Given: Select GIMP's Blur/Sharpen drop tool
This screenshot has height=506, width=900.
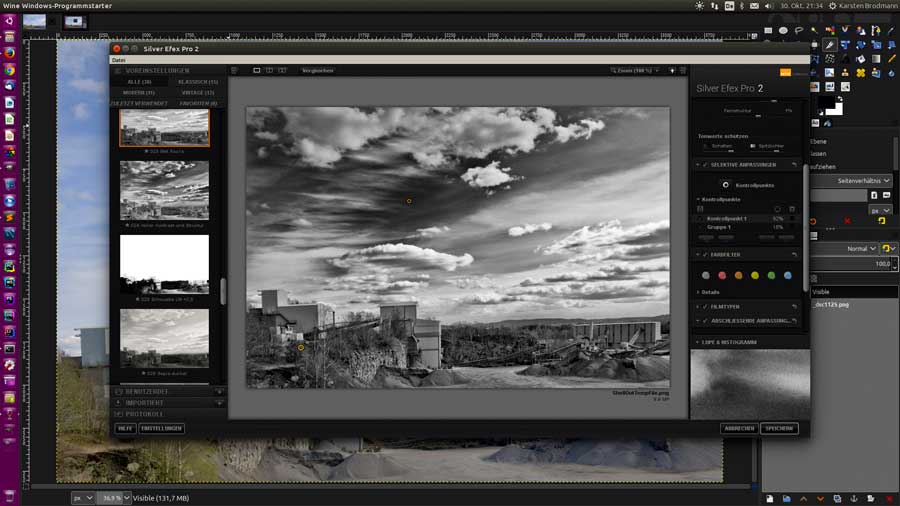Looking at the screenshot, I should click(891, 73).
